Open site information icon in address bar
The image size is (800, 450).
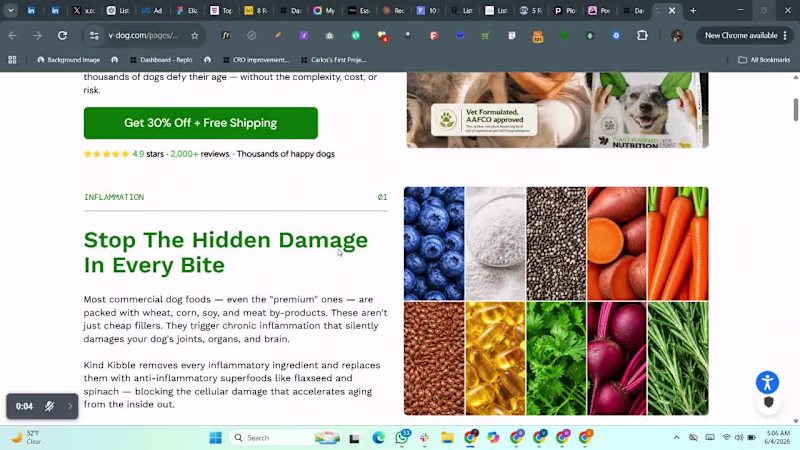pos(94,36)
